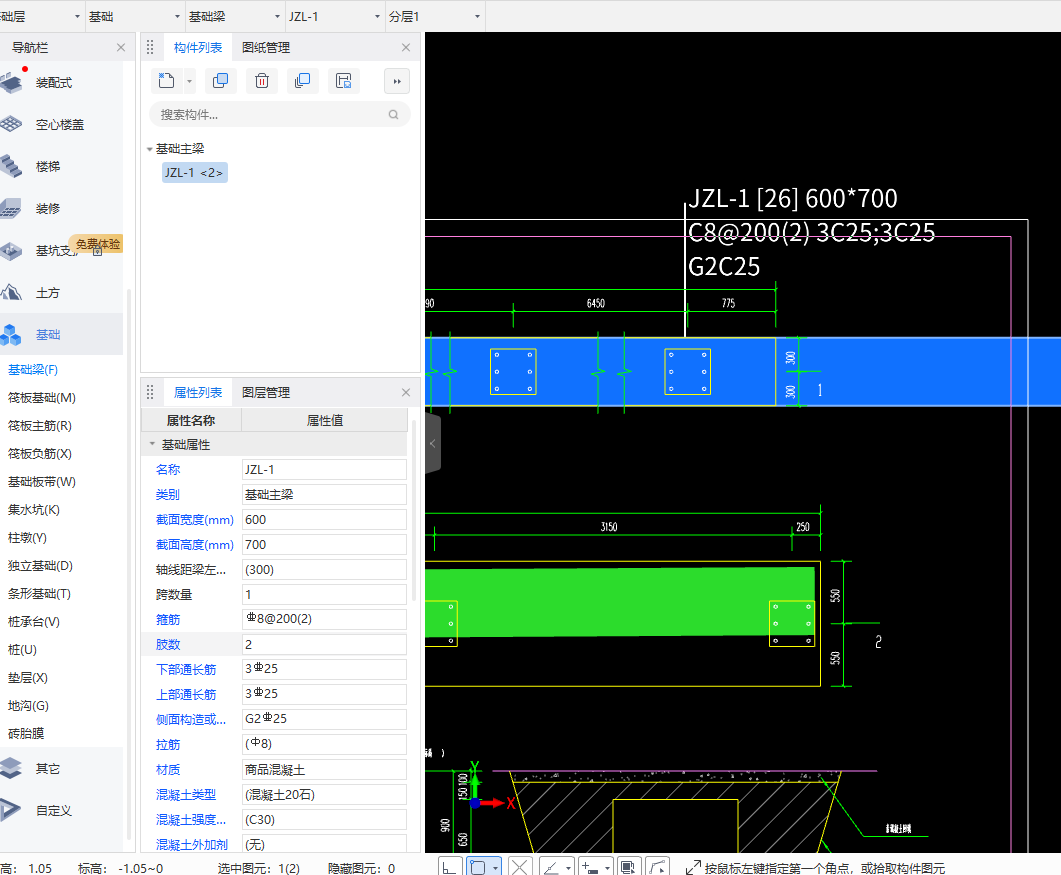Select 桩(U) in foundation list
The image size is (1061, 875).
pos(22,650)
